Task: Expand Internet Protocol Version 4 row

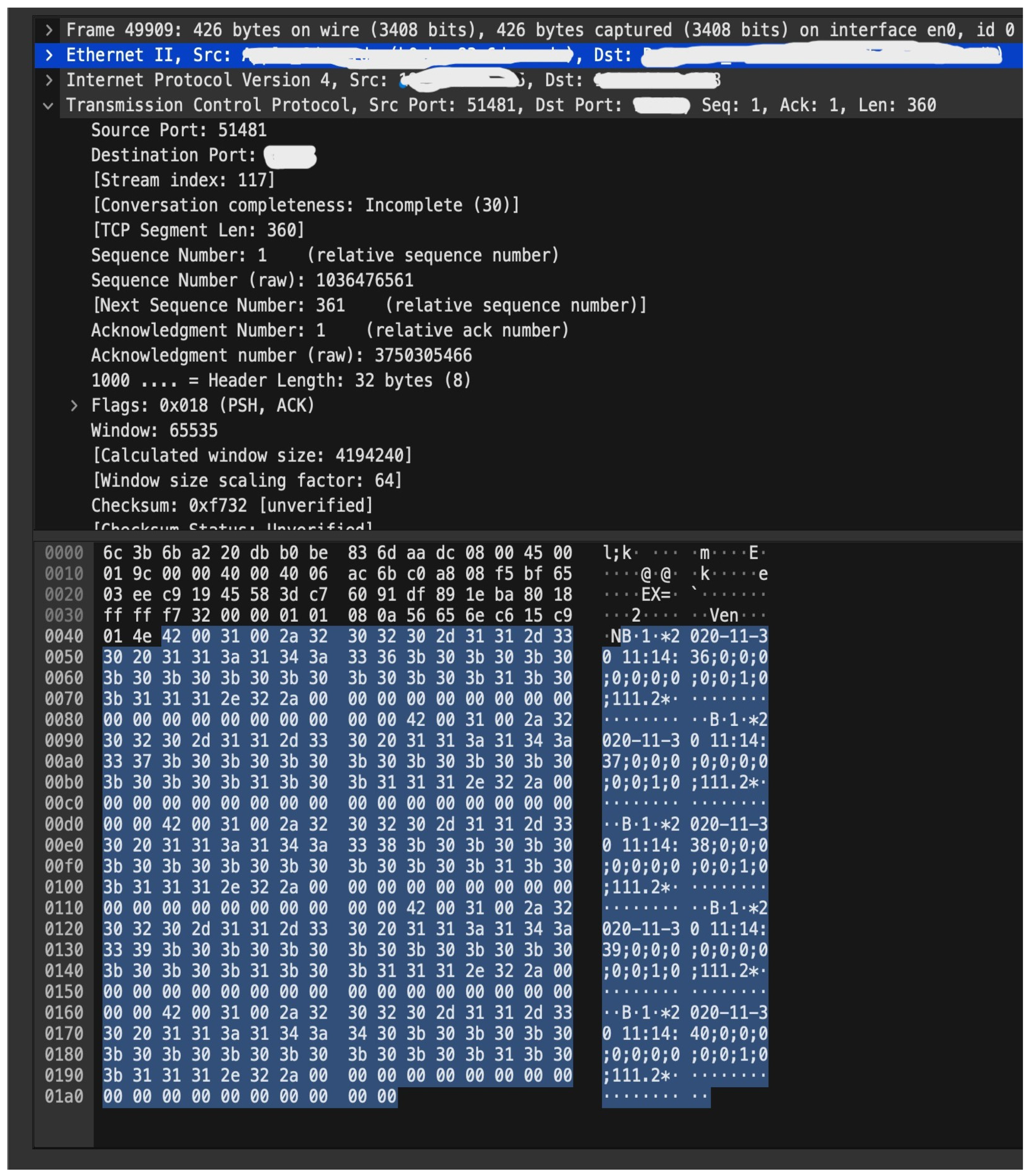Action: (x=49, y=80)
